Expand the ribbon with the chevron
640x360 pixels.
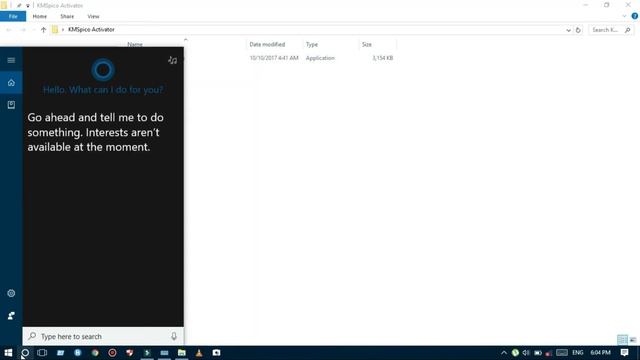(x=624, y=16)
